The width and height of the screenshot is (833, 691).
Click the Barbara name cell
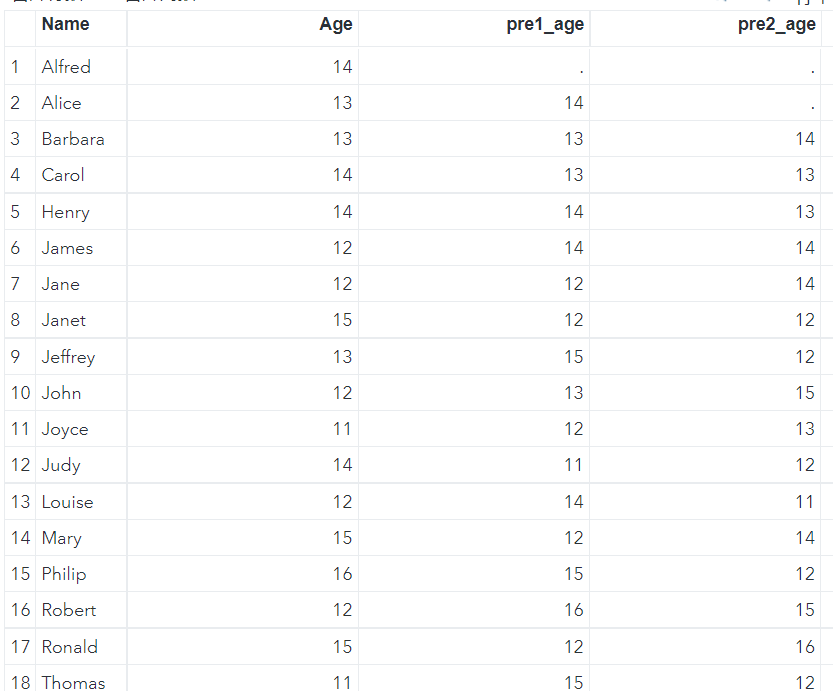(x=81, y=139)
